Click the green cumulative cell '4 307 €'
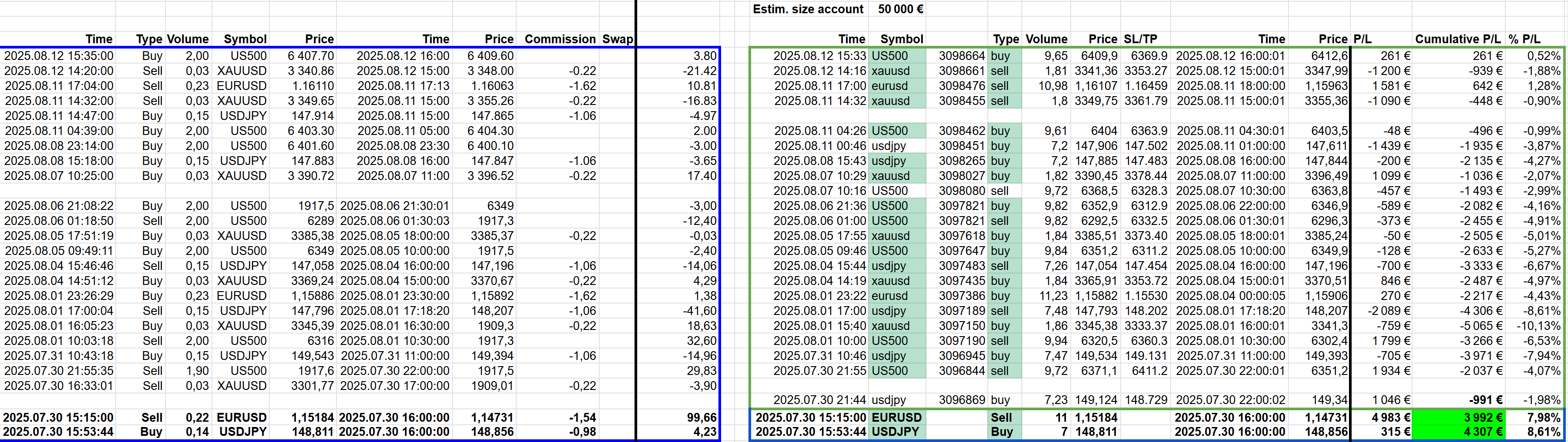The height and width of the screenshot is (442, 1568). pos(1458,432)
